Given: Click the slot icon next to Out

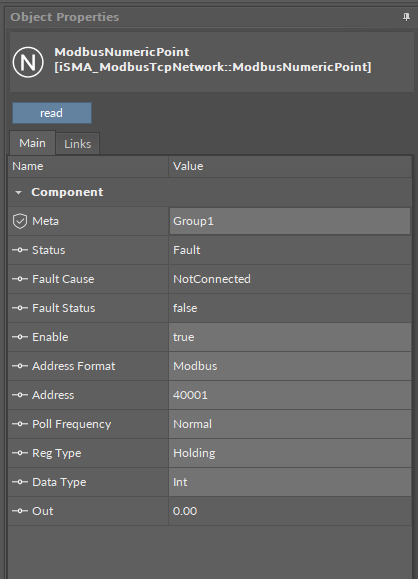Looking at the screenshot, I should (20, 511).
